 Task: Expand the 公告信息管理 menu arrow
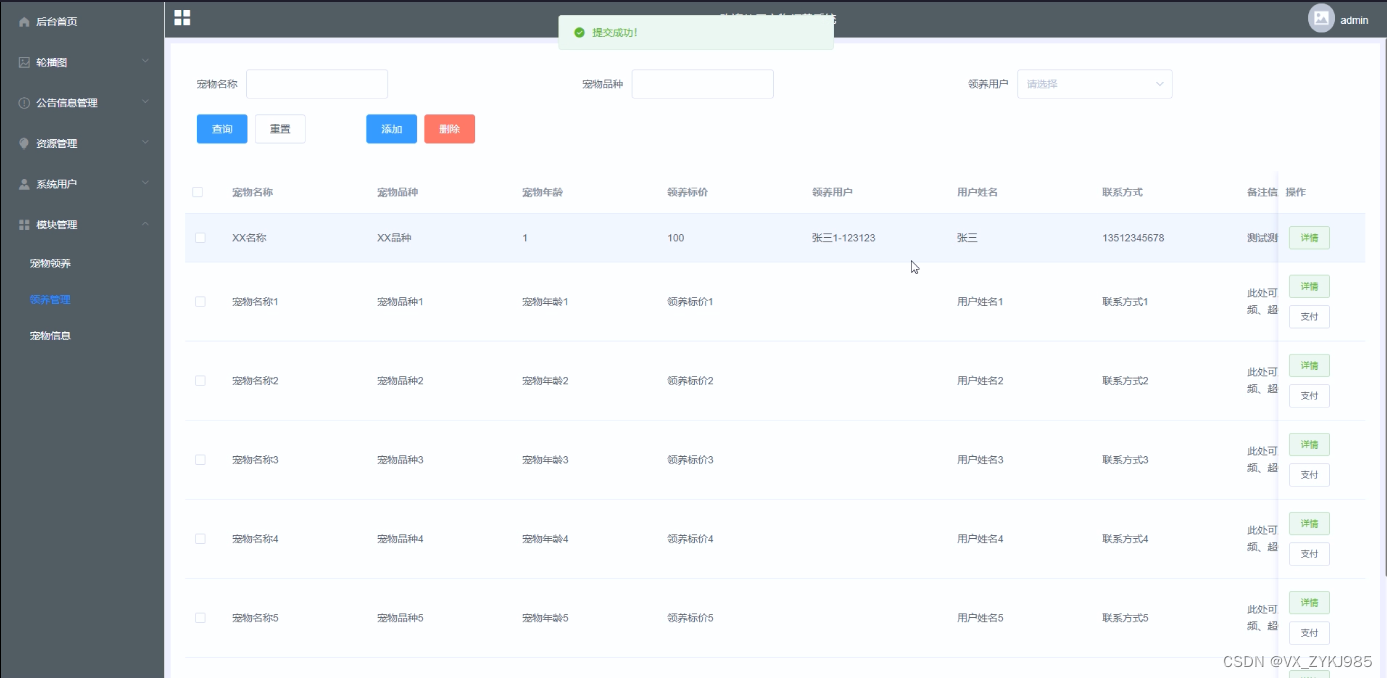click(145, 102)
